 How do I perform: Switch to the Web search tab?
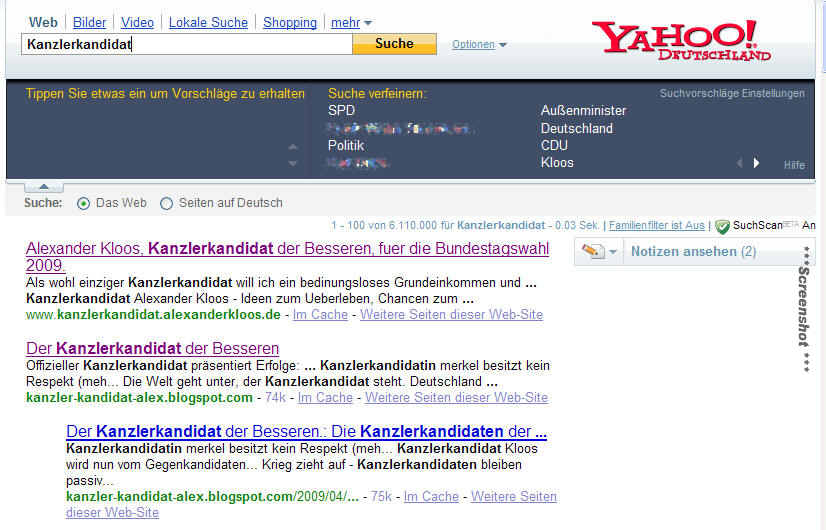point(43,23)
